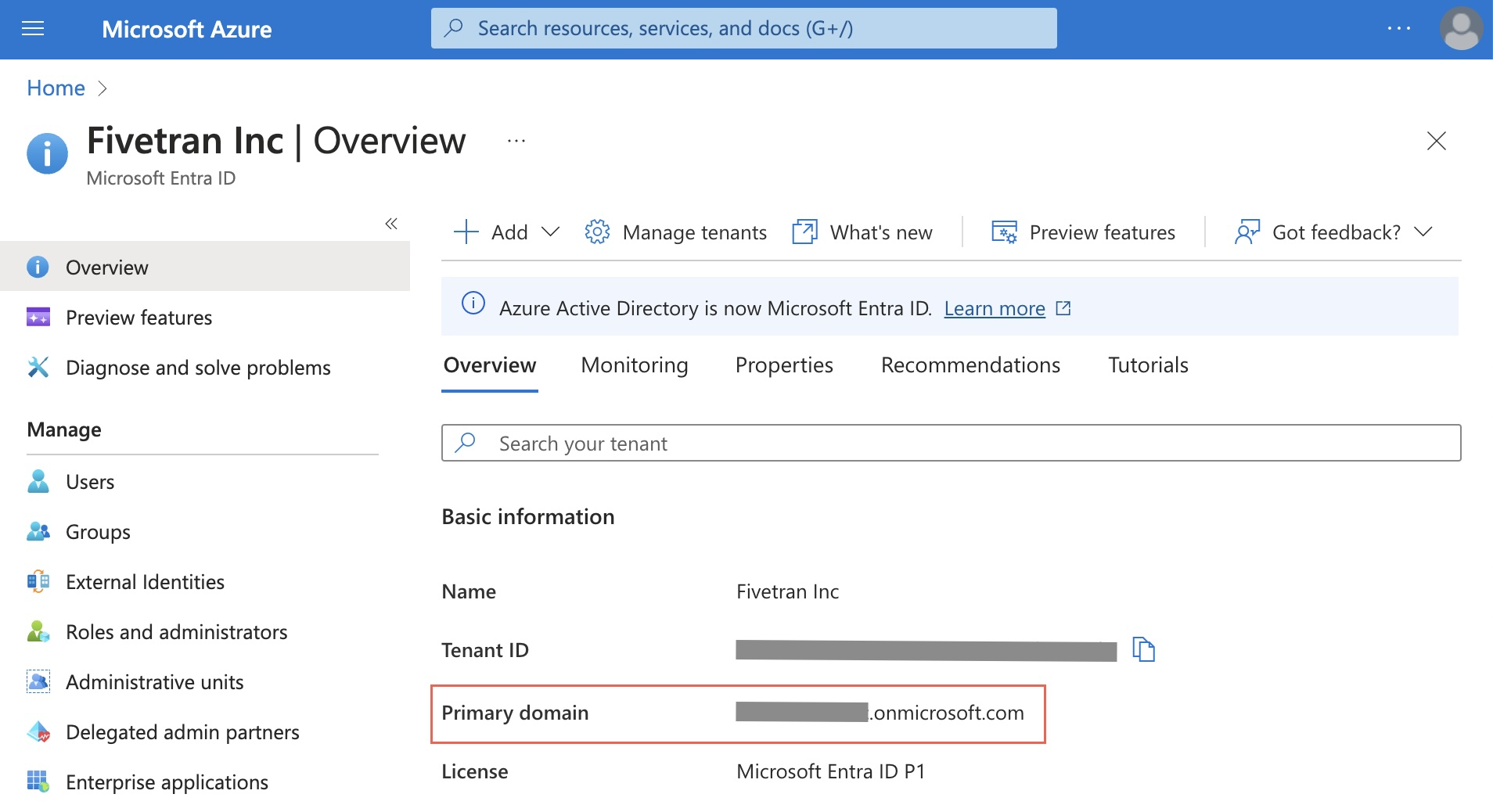
Task: Switch to the Monitoring tab
Action: click(x=635, y=365)
